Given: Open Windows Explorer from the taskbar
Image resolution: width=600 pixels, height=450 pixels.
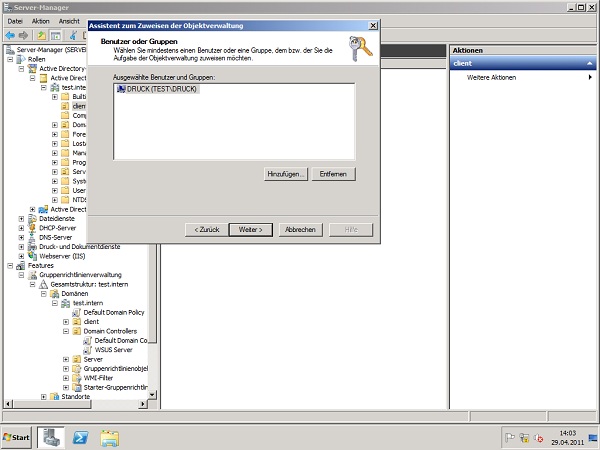Looking at the screenshot, I should pos(109,438).
